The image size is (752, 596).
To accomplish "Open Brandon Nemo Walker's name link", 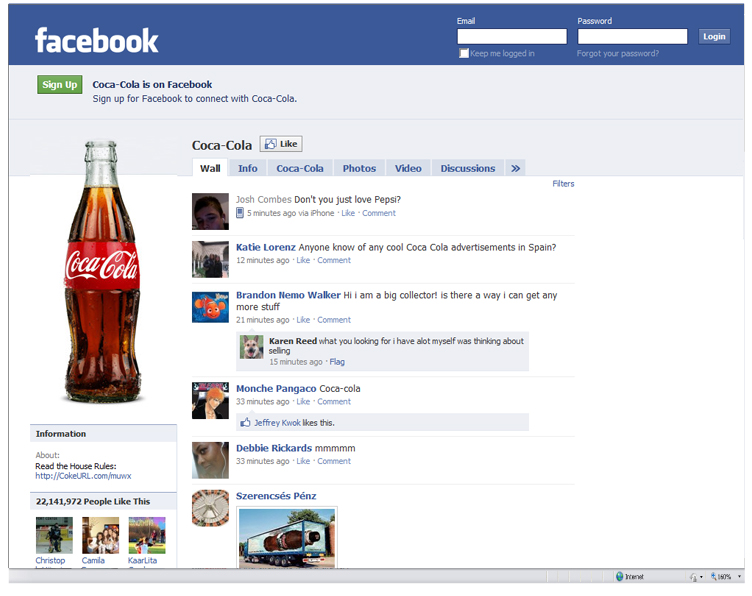I will coord(288,295).
